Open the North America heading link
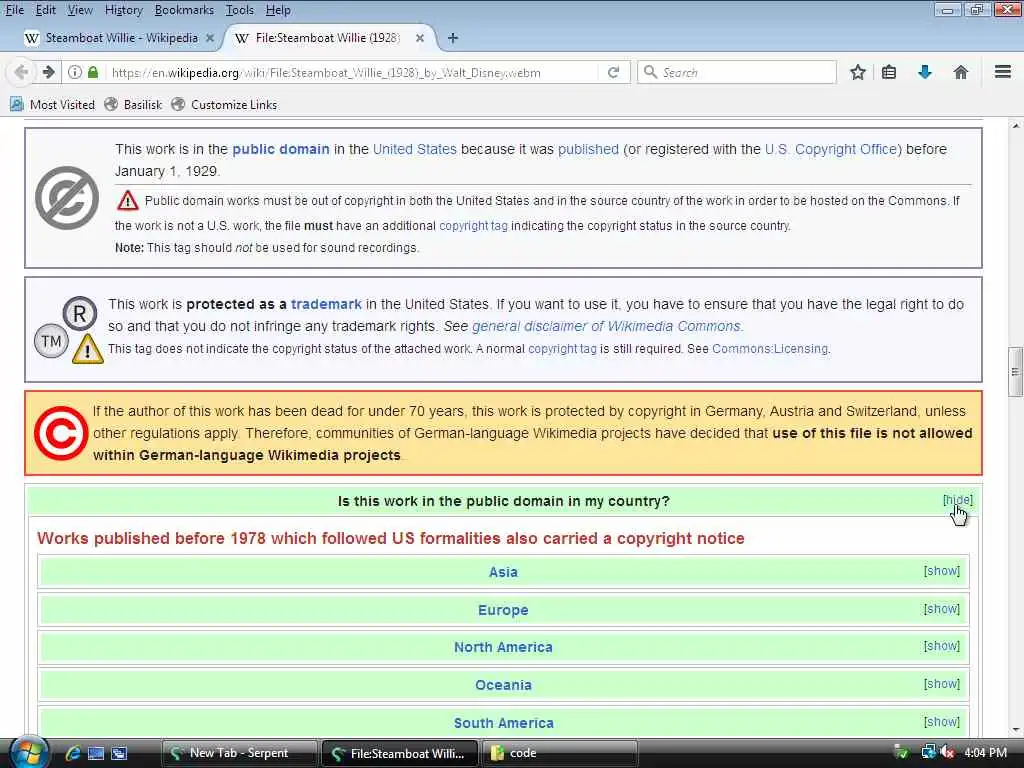This screenshot has width=1024, height=768. [x=503, y=647]
